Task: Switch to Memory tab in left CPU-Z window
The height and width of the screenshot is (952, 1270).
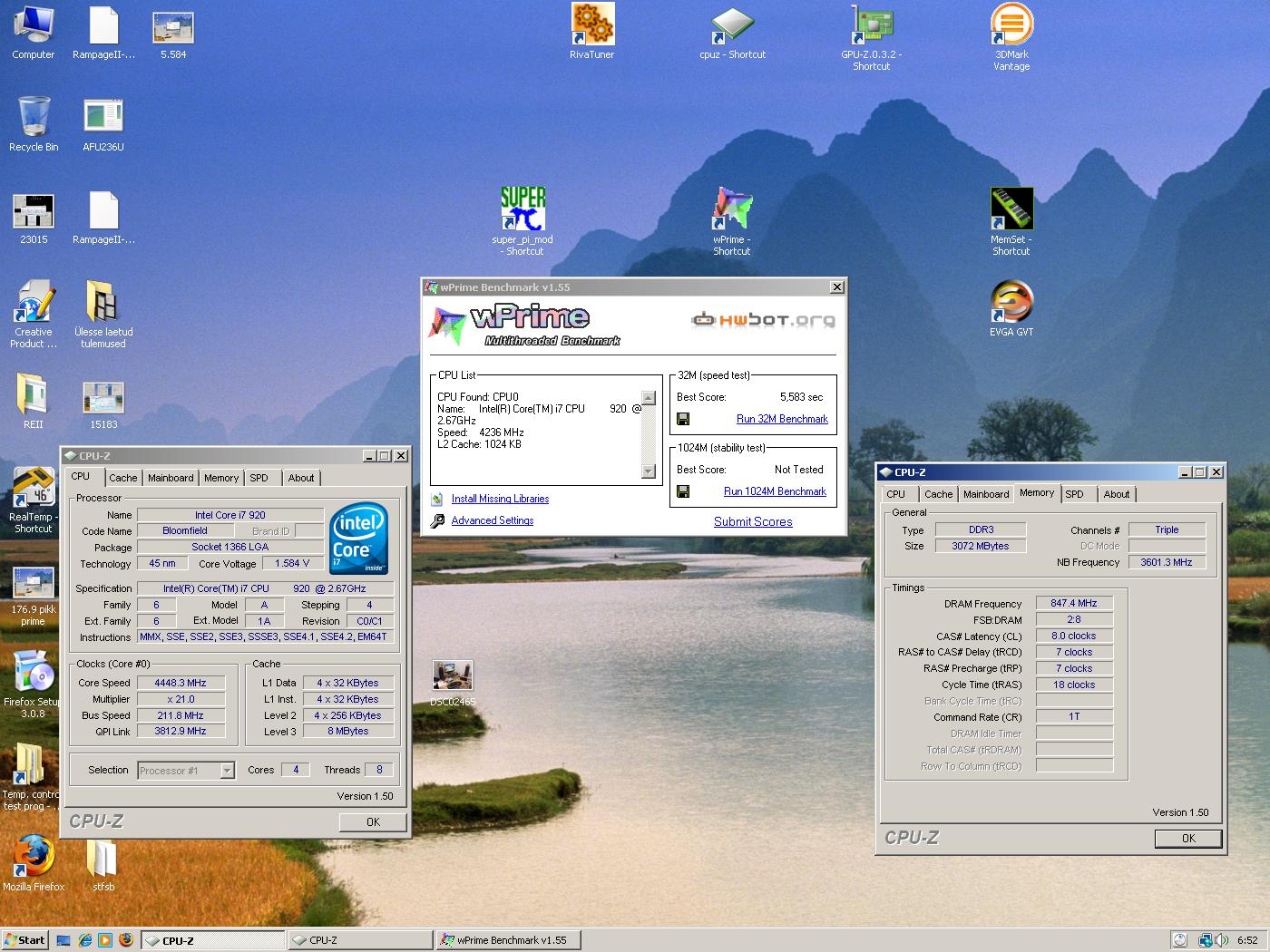Action: click(x=221, y=478)
